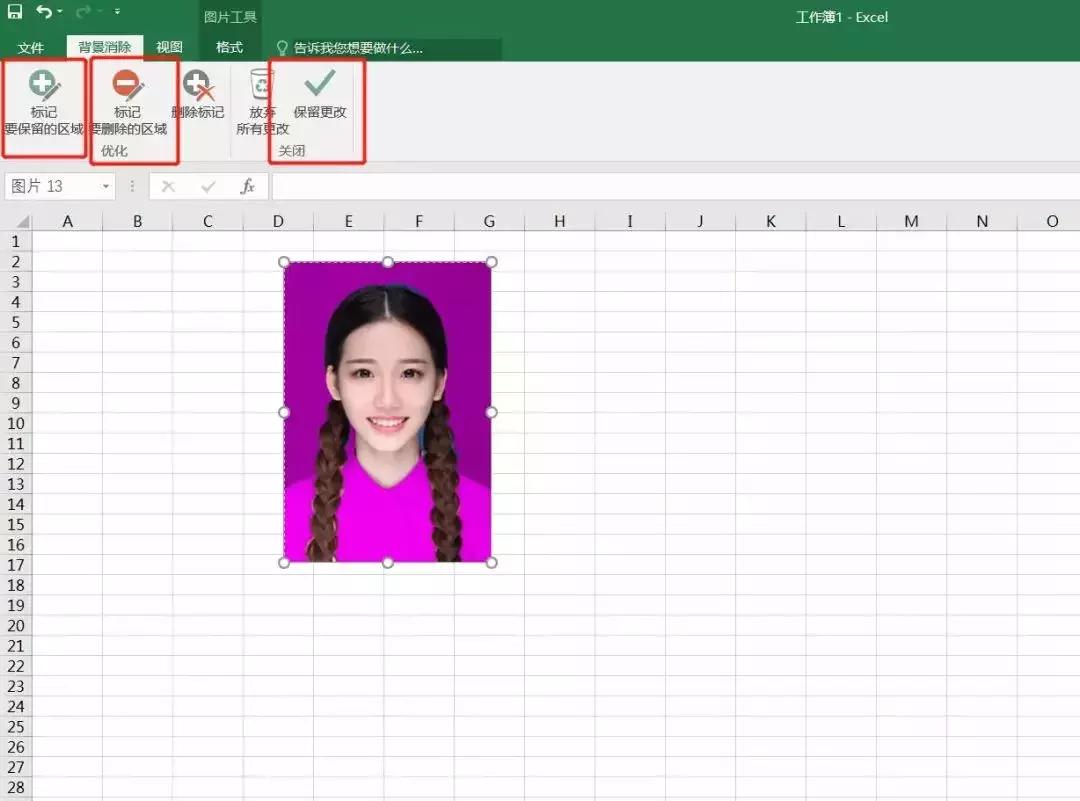1080x801 pixels.
Task: Switch to the 背景消除 ribbon tab
Action: pyautogui.click(x=105, y=47)
